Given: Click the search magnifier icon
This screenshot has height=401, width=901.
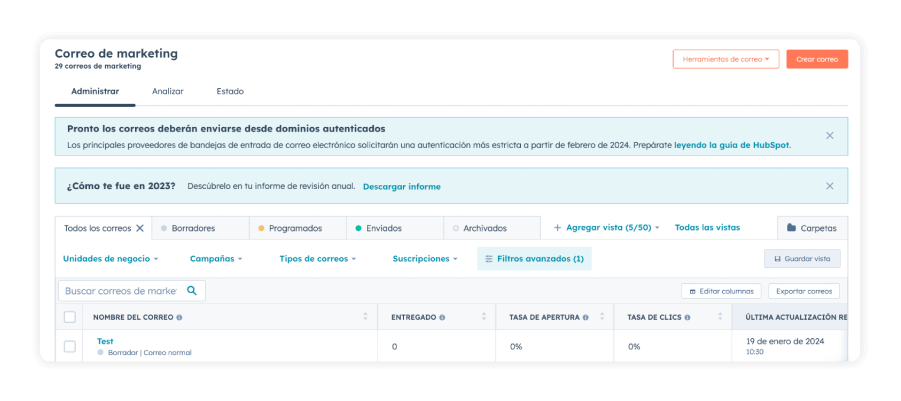Looking at the screenshot, I should [x=192, y=291].
